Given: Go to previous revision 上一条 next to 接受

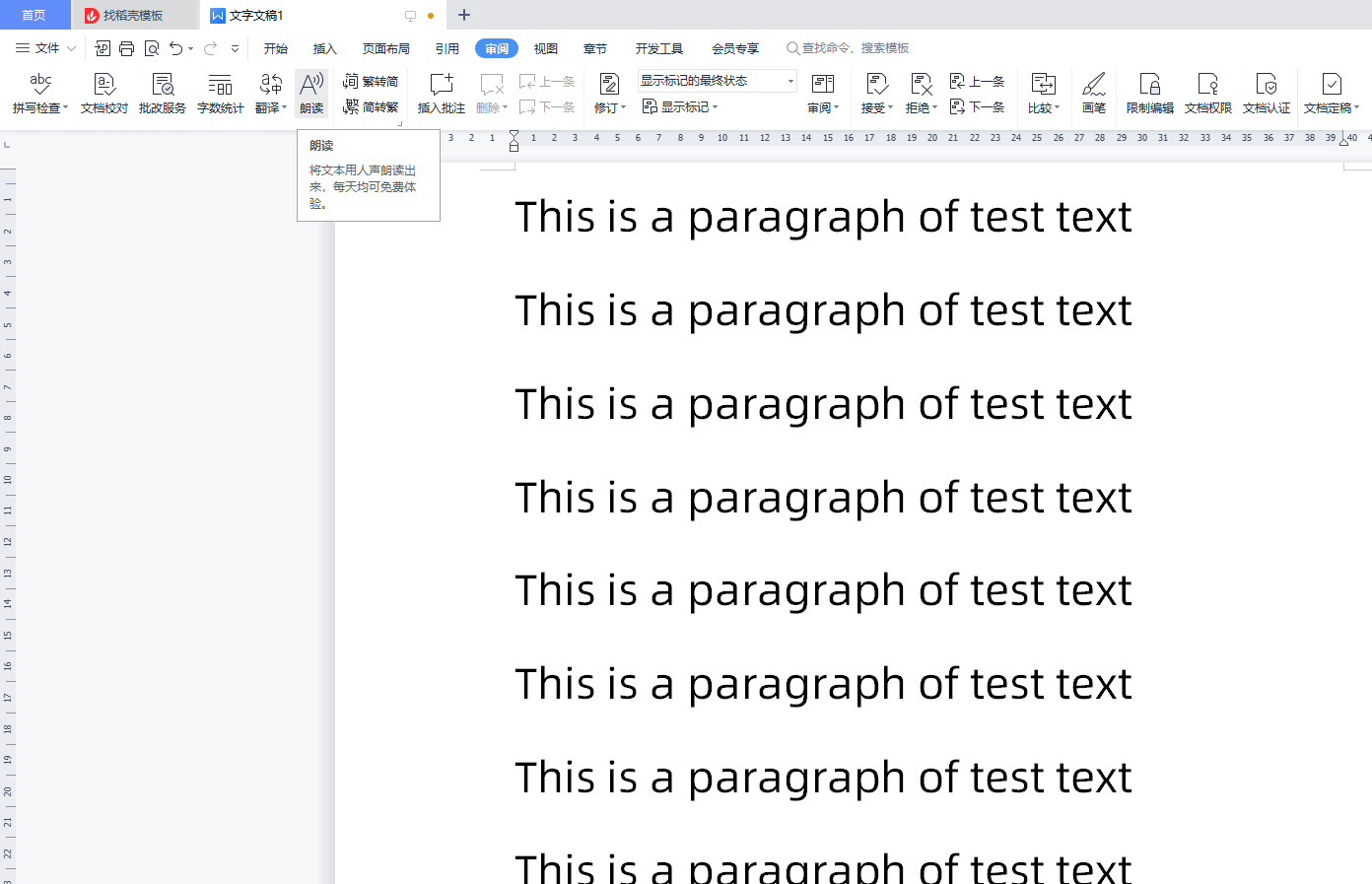Looking at the screenshot, I should 977,82.
